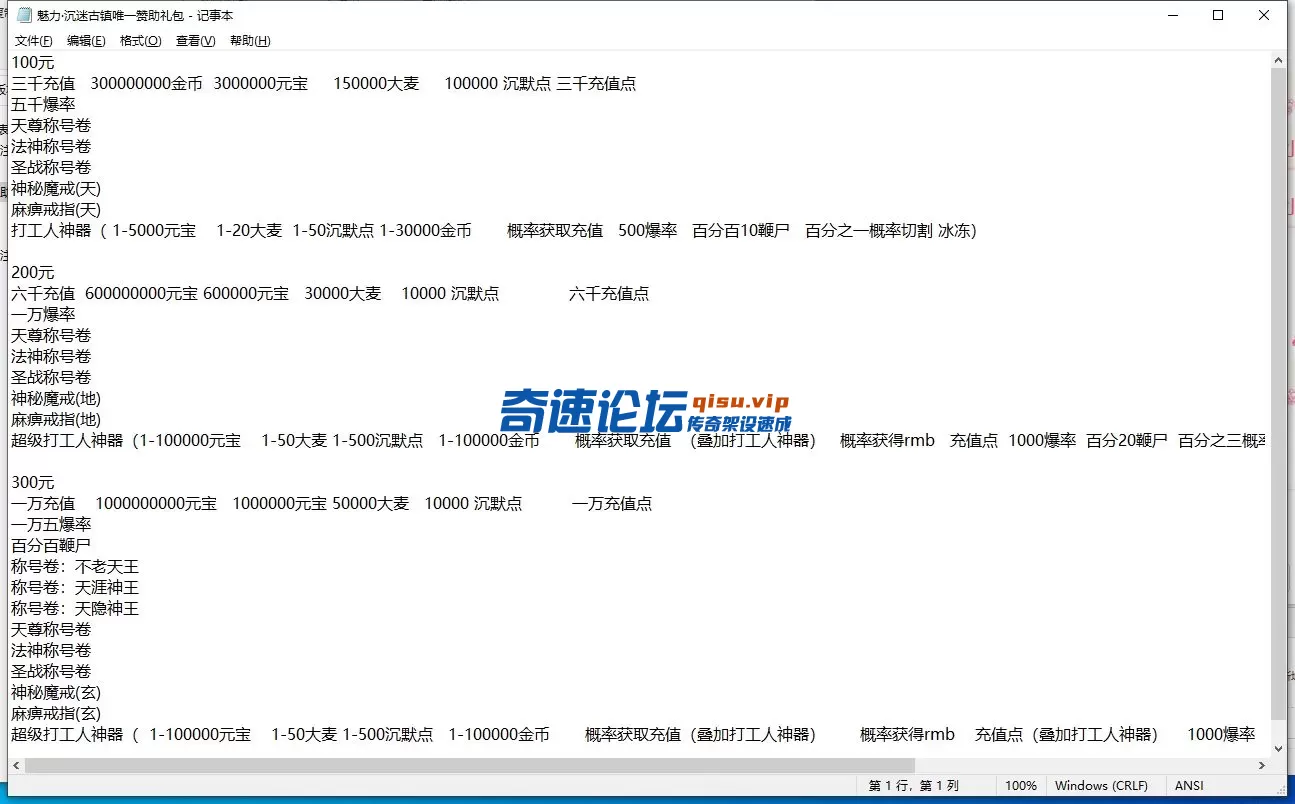Viewport: 1295px width, 804px height.
Task: Click the 五千爆率 line
Action: click(x=43, y=105)
